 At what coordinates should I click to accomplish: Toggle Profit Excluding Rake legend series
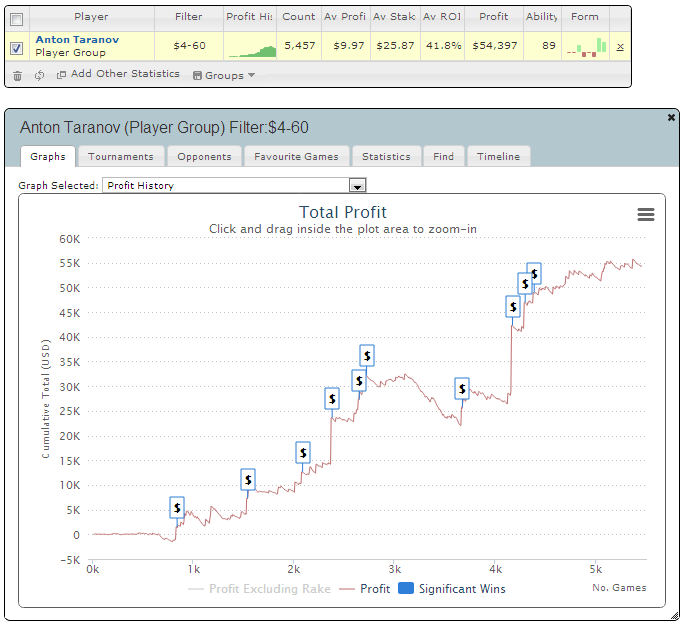(254, 589)
